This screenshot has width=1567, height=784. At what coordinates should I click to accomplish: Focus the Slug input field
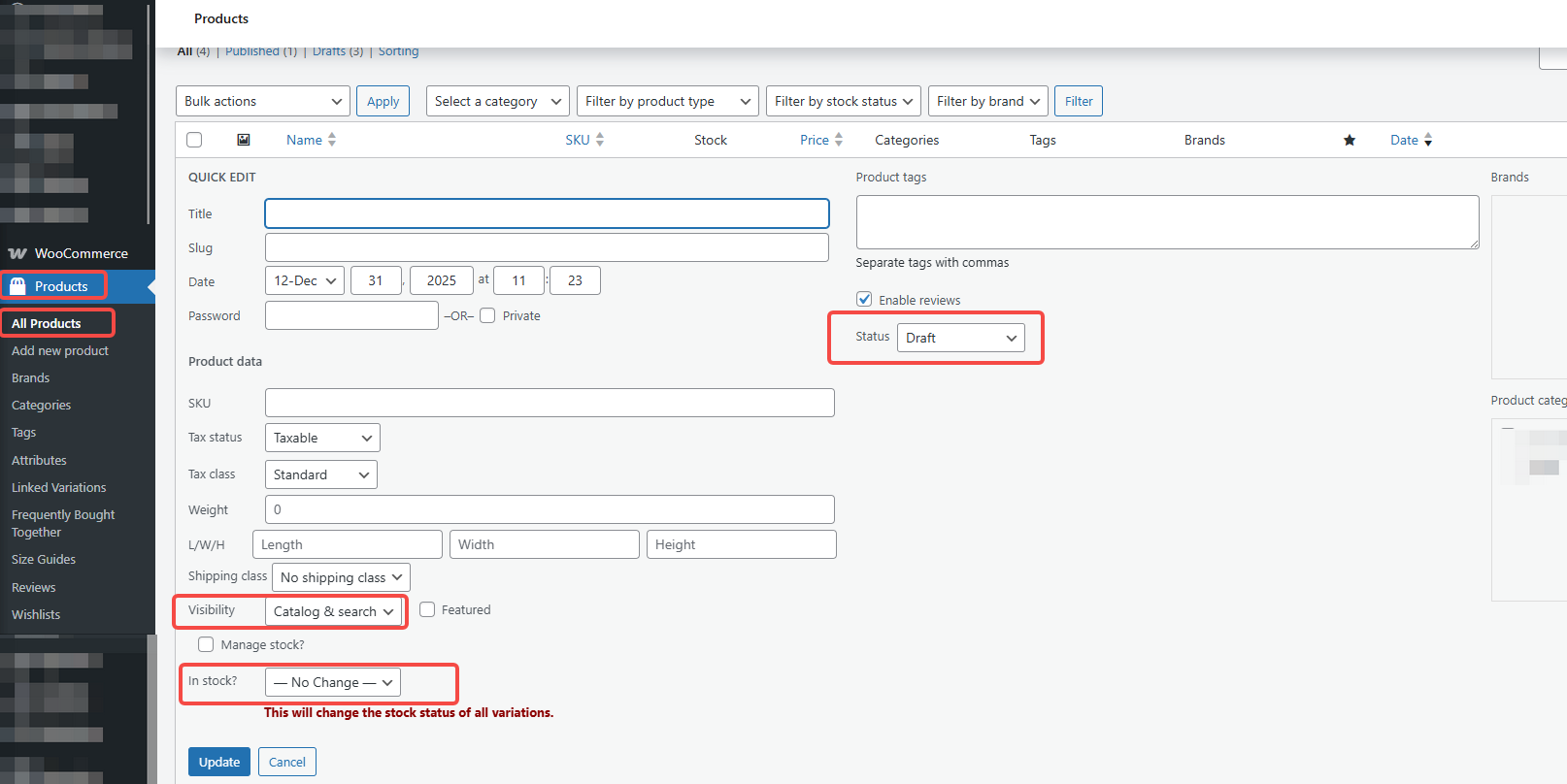[x=548, y=247]
